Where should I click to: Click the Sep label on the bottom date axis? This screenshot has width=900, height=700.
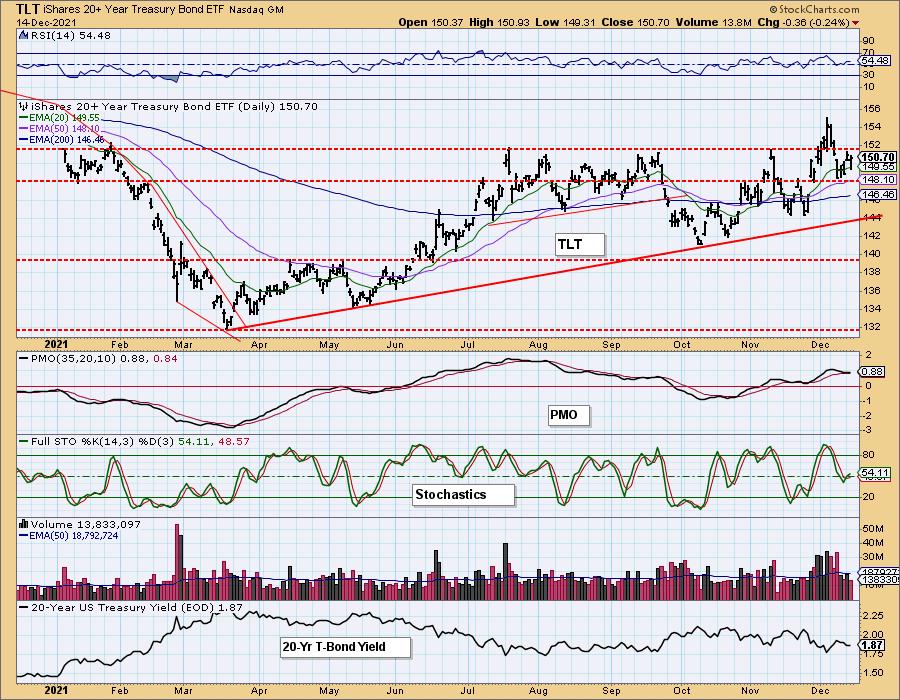click(611, 690)
